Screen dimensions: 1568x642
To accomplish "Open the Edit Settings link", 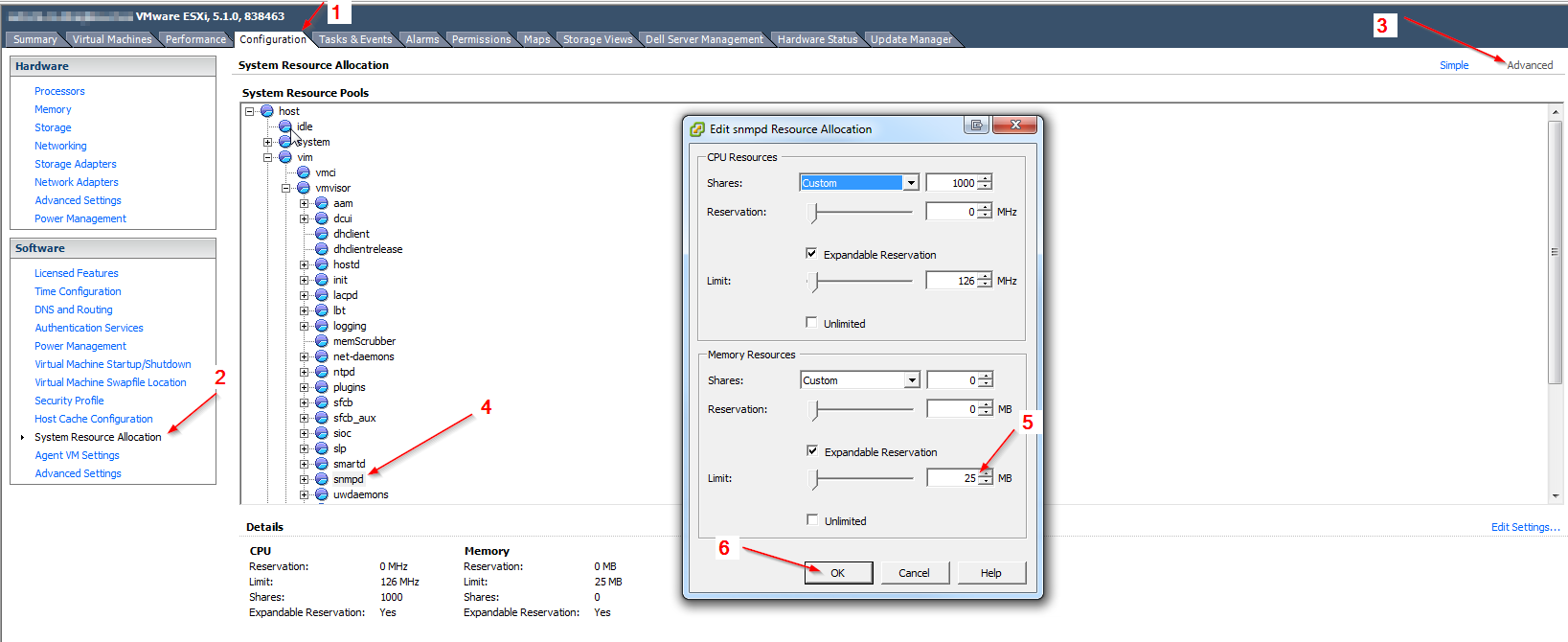I will tap(1525, 527).
